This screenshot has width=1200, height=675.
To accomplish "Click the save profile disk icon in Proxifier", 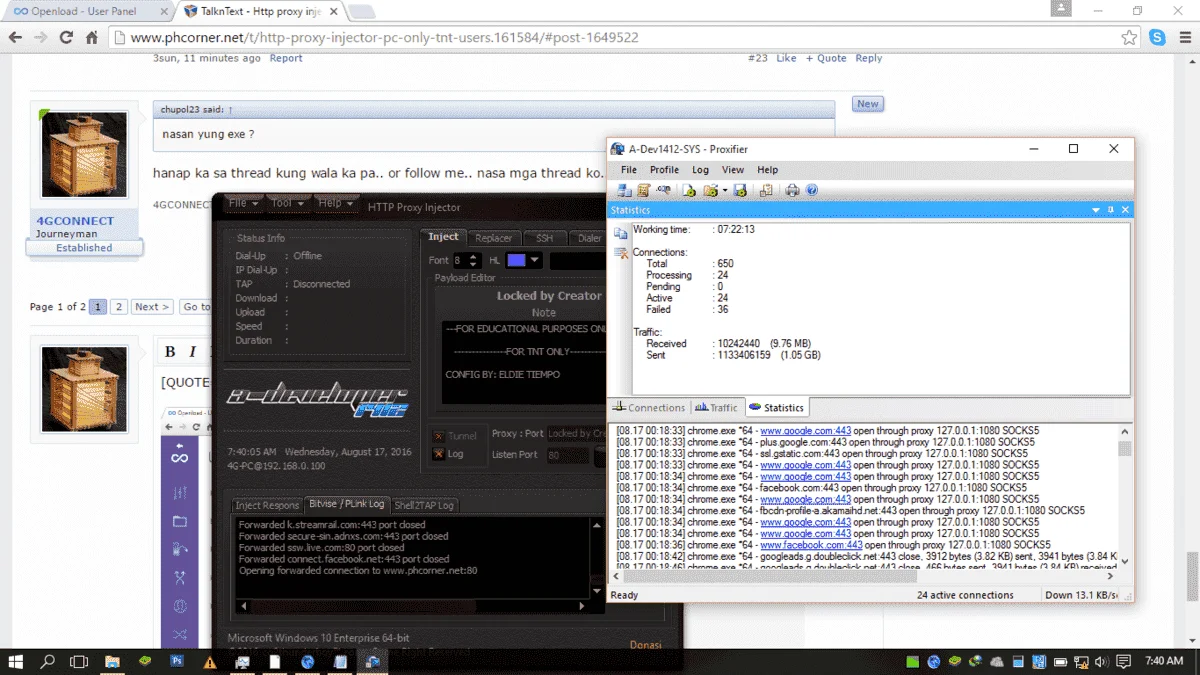I will (x=740, y=190).
